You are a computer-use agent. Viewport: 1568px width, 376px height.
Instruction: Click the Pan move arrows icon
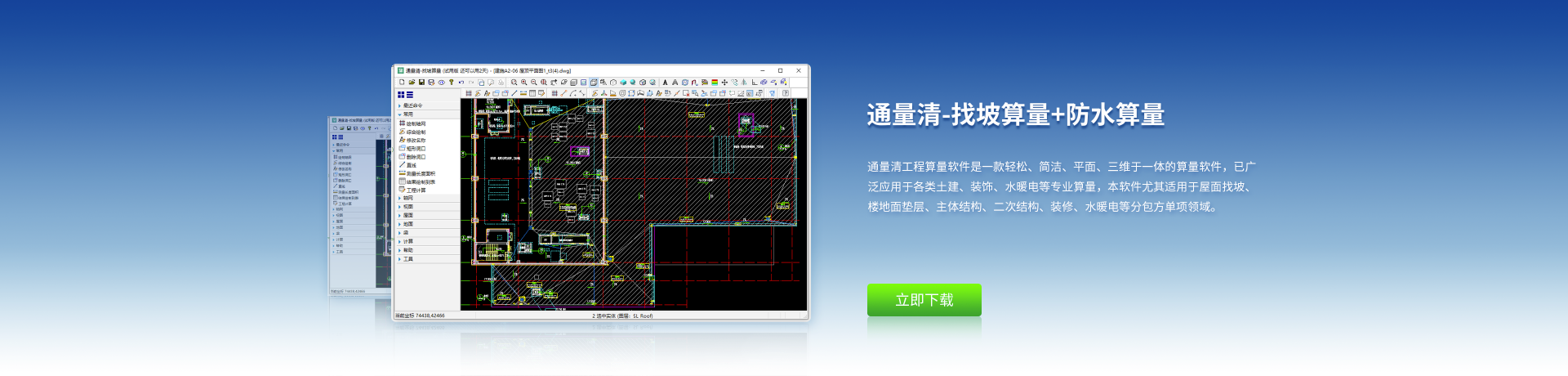(724, 83)
